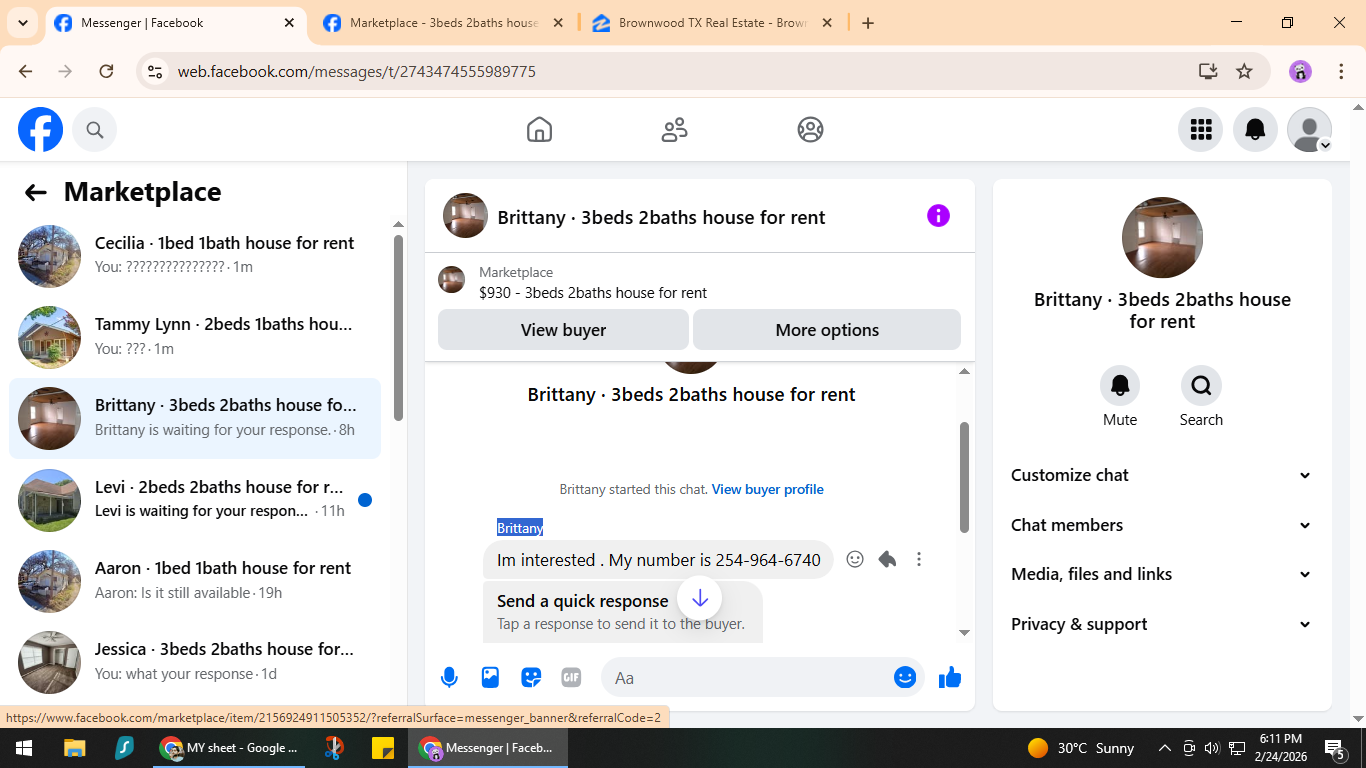
Task: Mute conversation bell icon in right panel
Action: tap(1120, 385)
